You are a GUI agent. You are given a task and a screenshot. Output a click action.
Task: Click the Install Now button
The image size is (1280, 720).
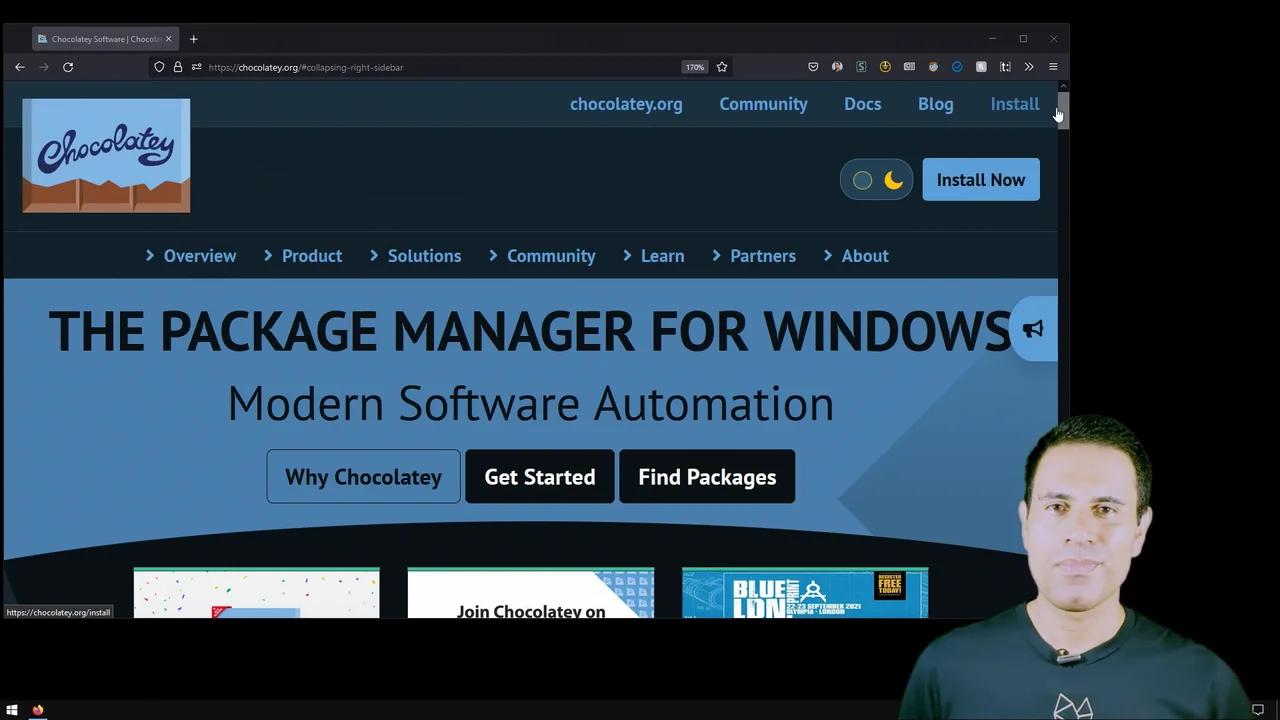980,179
